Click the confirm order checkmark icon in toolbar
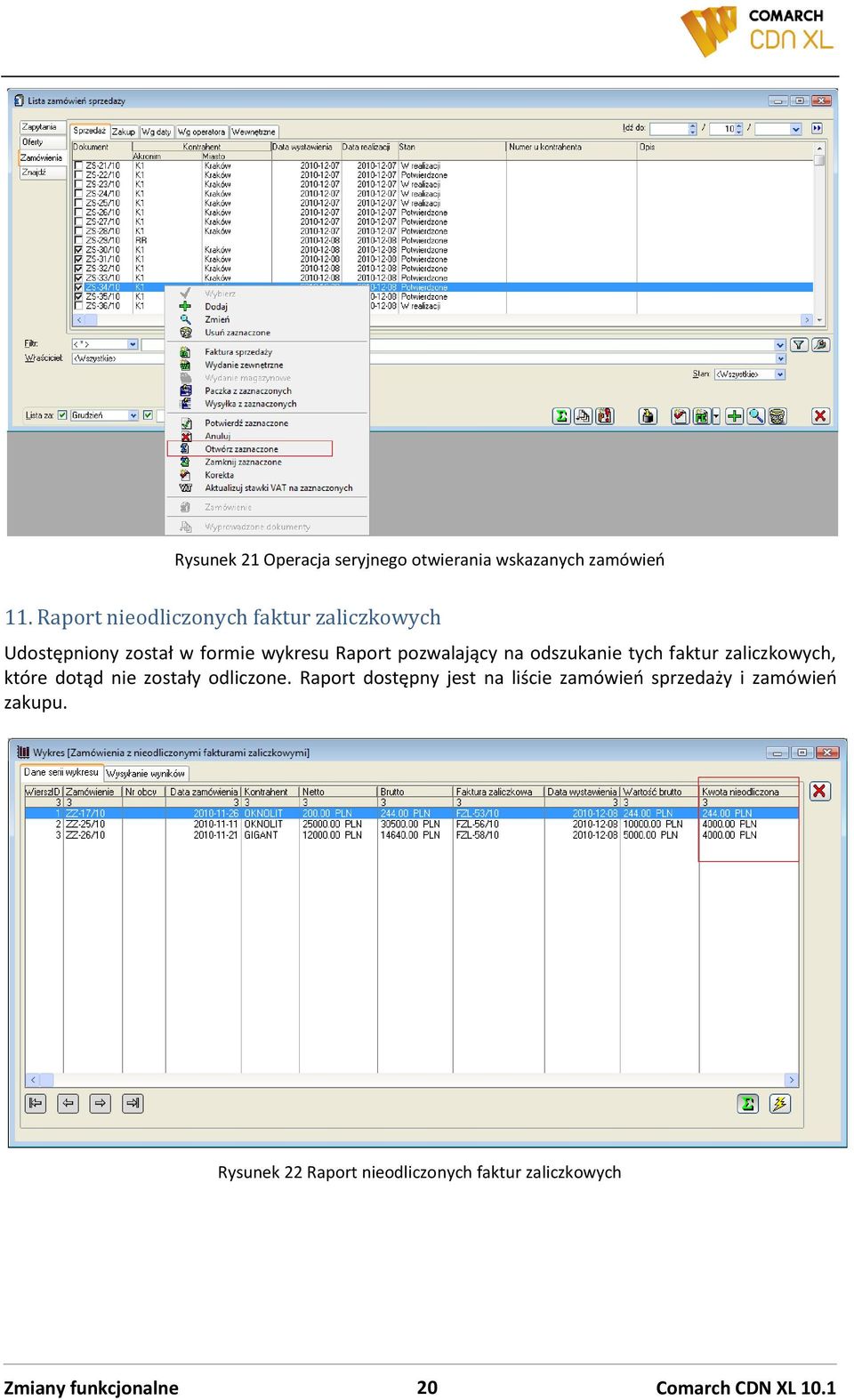The width and height of the screenshot is (854, 1400). click(x=681, y=416)
